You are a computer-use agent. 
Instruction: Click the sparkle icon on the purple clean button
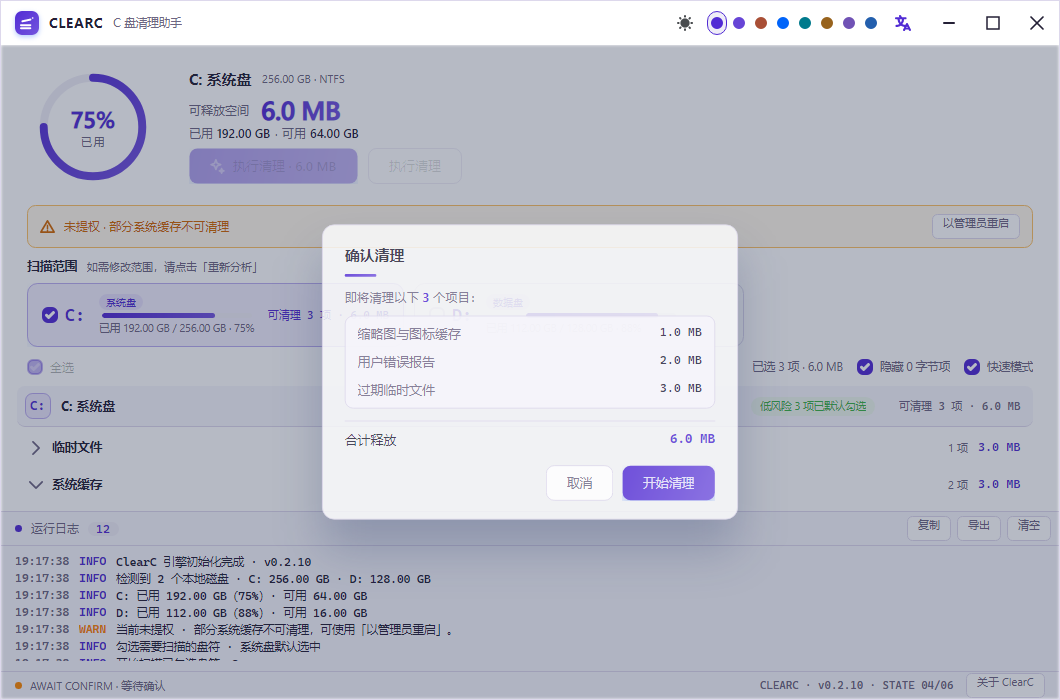pyautogui.click(x=217, y=166)
